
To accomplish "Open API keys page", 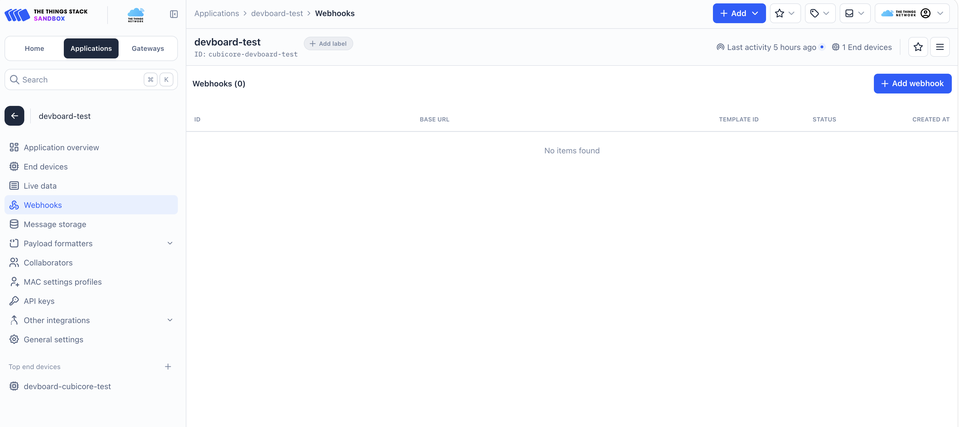I will (91, 301).
